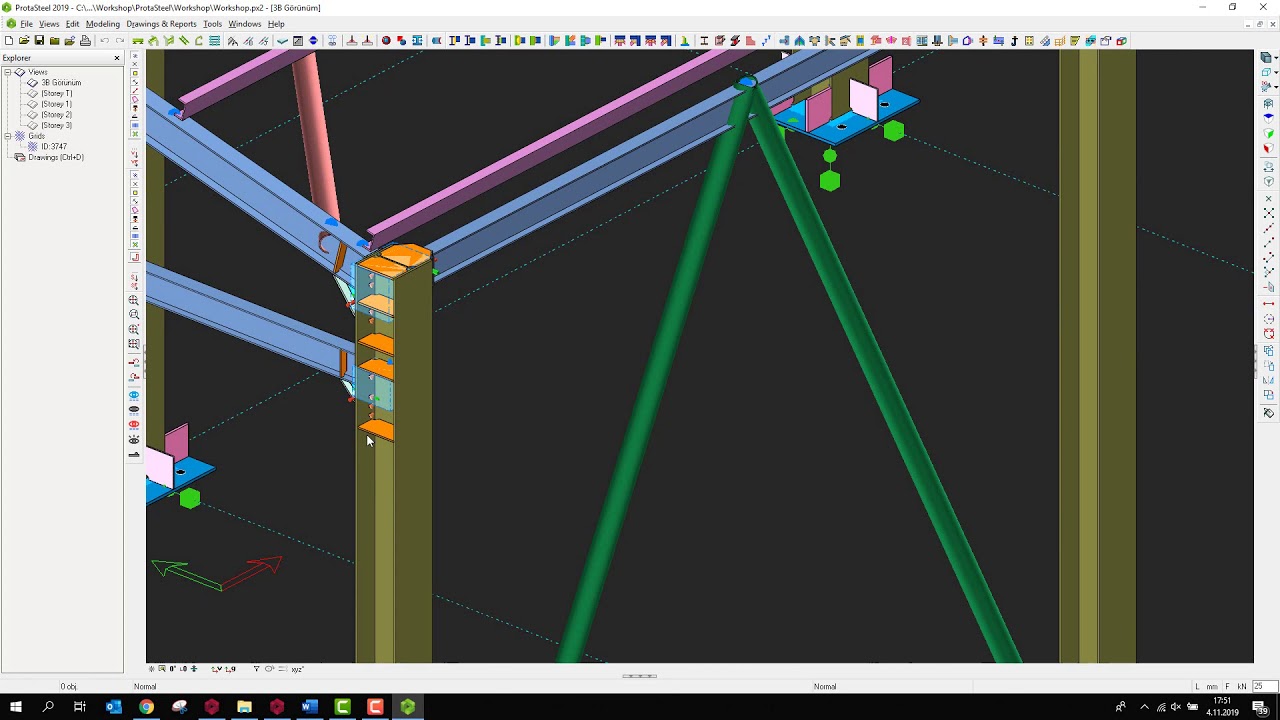
Task: Select the (Storey T) view
Action: click(56, 93)
